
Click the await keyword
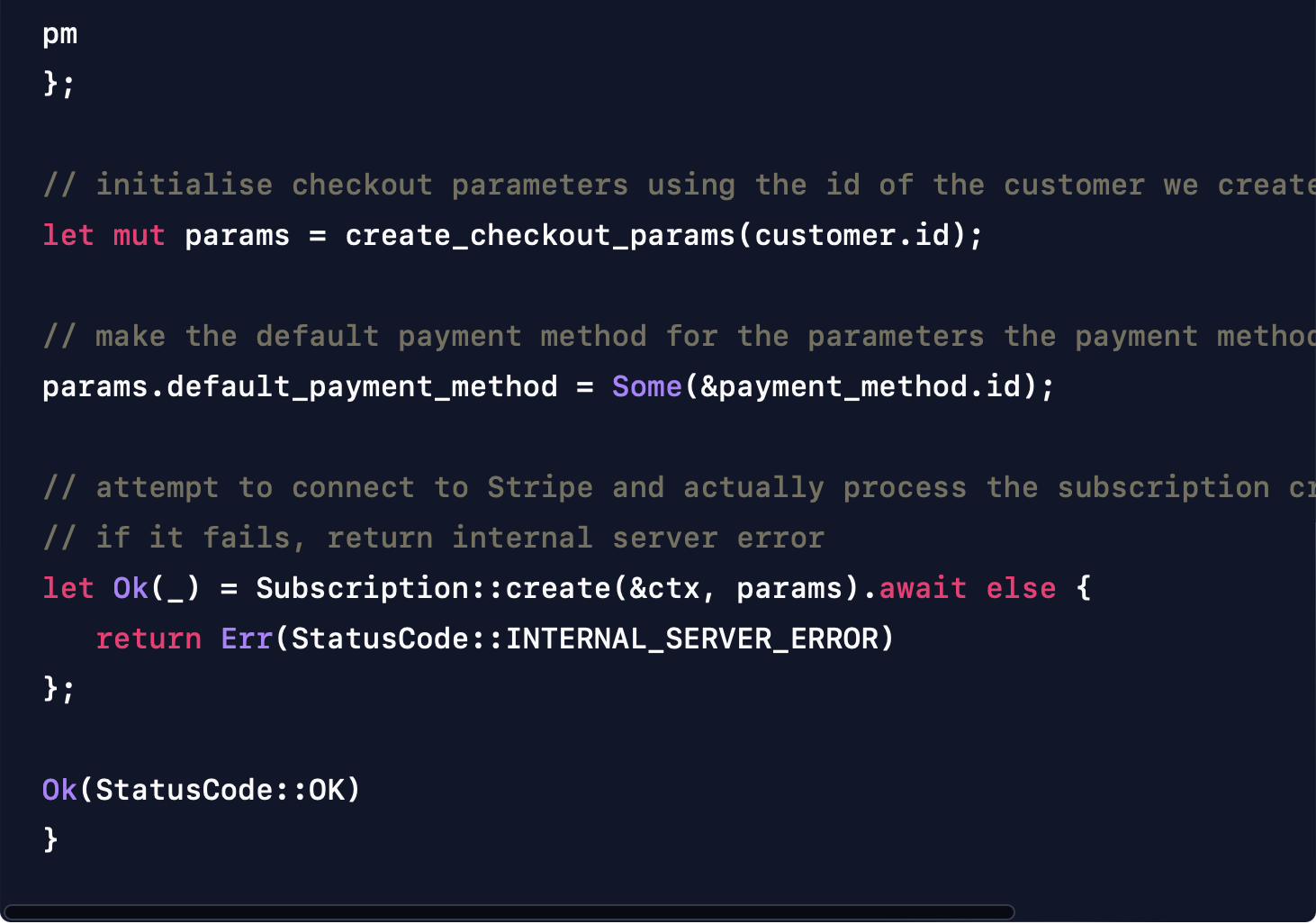point(923,589)
